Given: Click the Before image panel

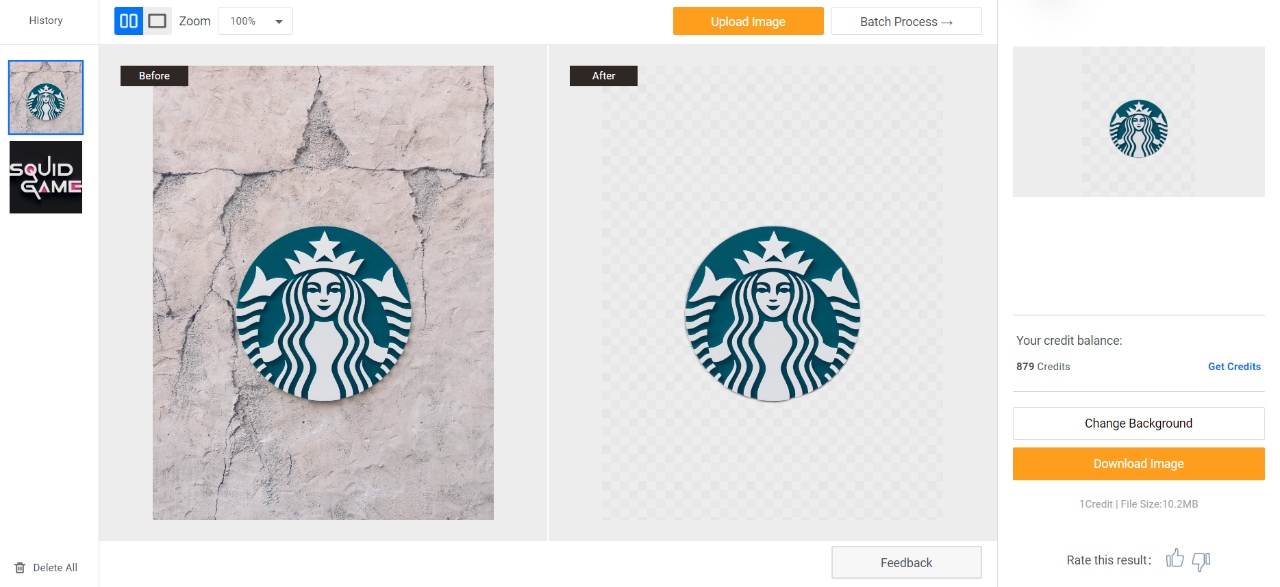Looking at the screenshot, I should point(323,293).
